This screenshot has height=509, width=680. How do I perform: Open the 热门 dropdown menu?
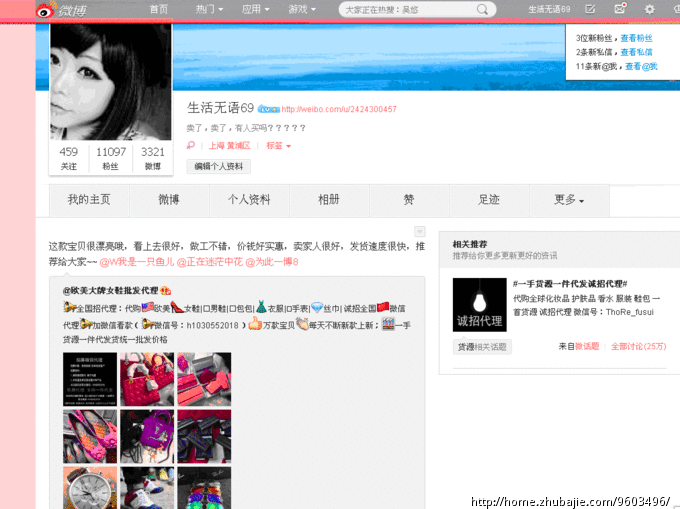(209, 9)
